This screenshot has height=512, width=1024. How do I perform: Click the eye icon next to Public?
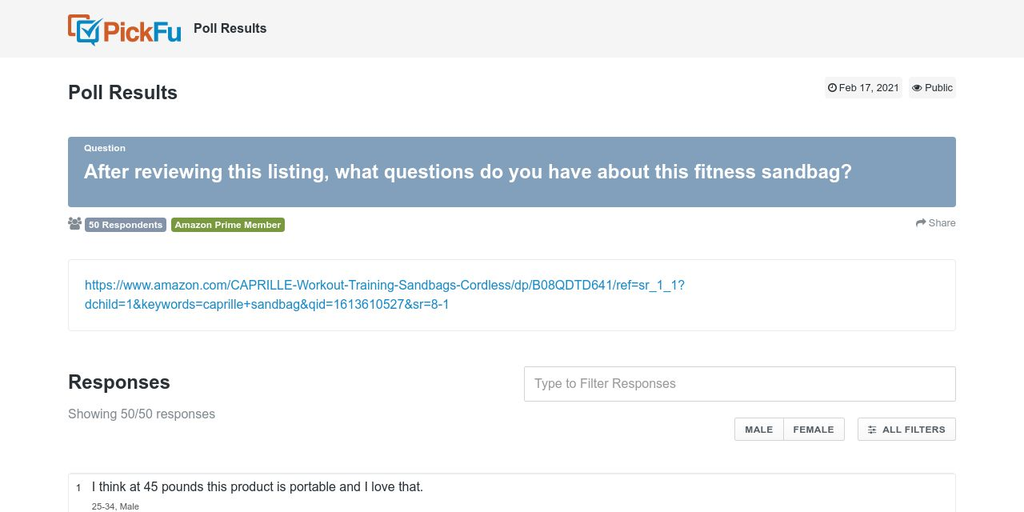click(x=917, y=88)
